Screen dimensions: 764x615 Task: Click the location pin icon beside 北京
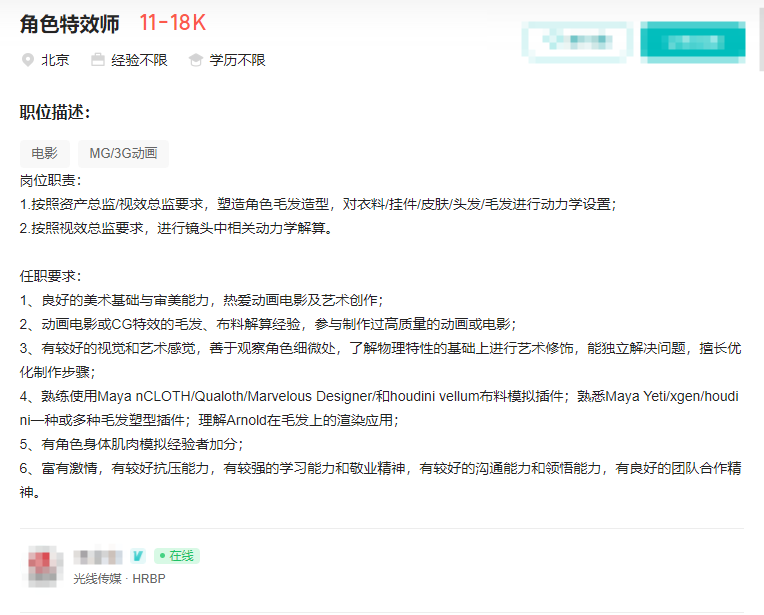(28, 60)
